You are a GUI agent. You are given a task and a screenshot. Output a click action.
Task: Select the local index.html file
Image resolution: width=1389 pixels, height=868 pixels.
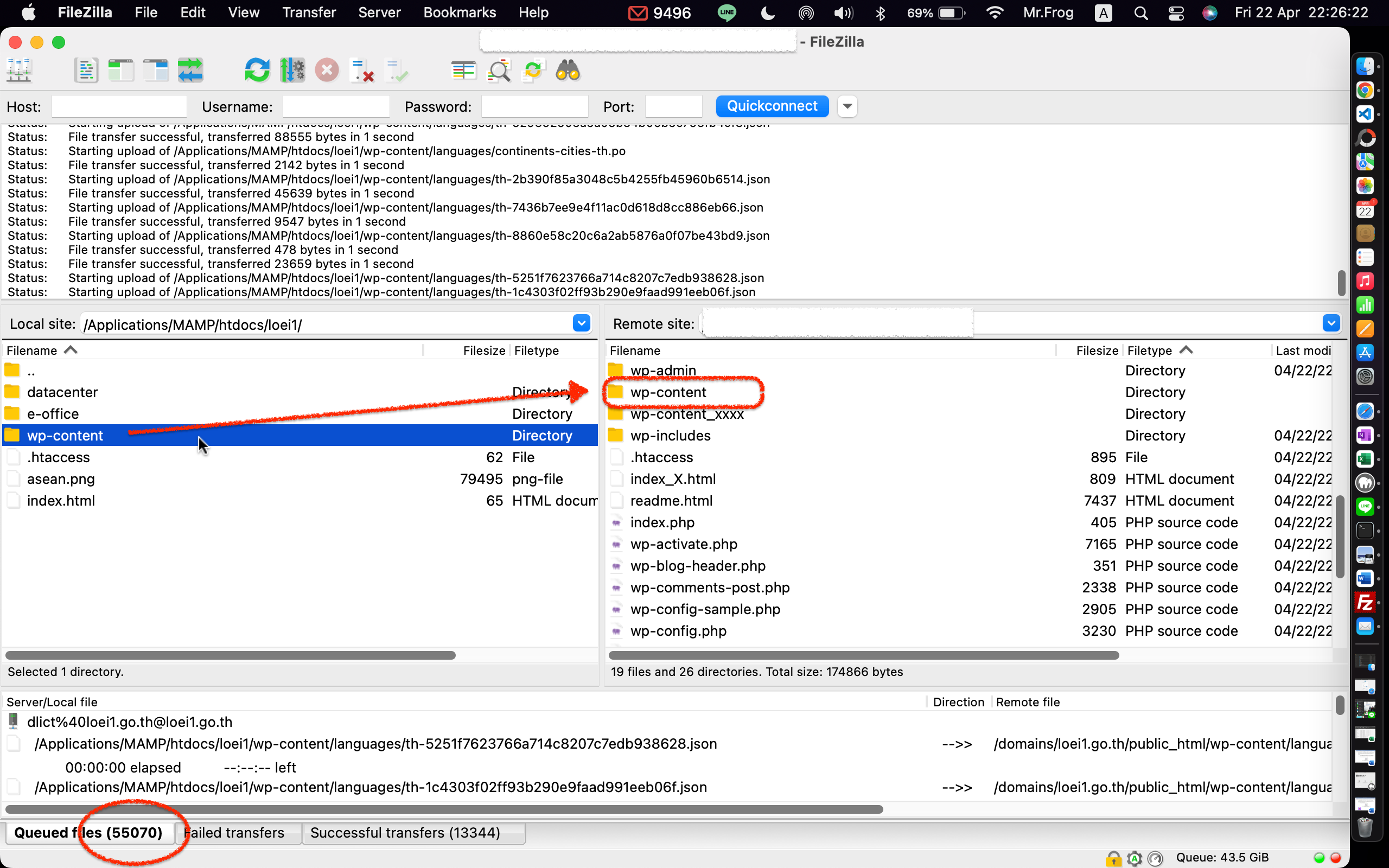(x=300, y=501)
